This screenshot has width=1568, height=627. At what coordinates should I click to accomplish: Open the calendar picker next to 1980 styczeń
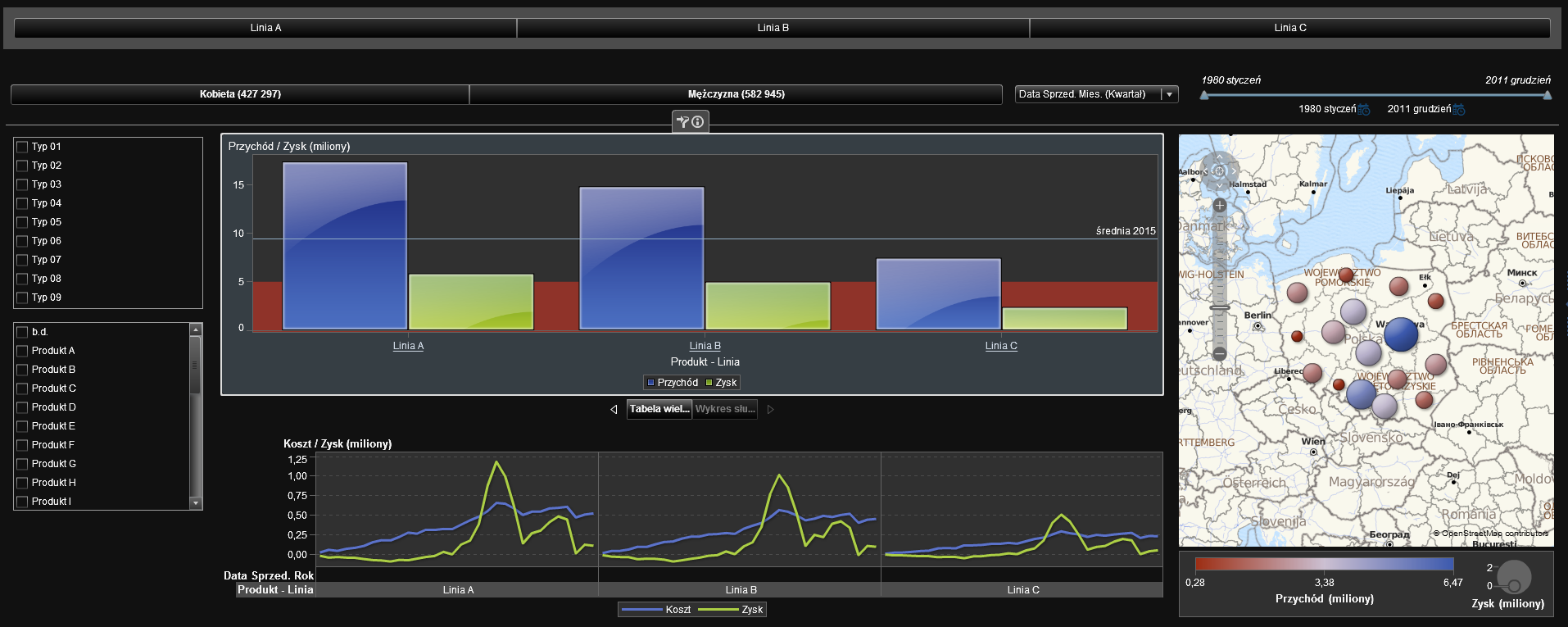point(1364,109)
